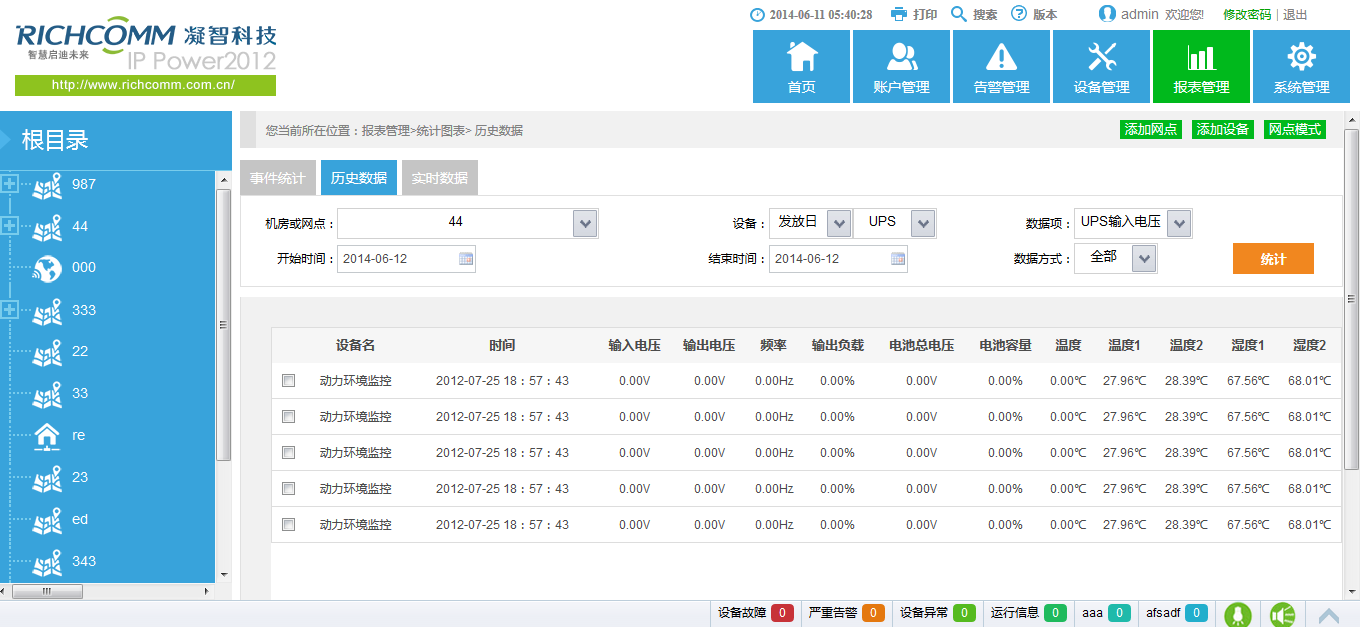Select the map icon of node 343
Screen dimensions: 1360x627
tap(47, 563)
